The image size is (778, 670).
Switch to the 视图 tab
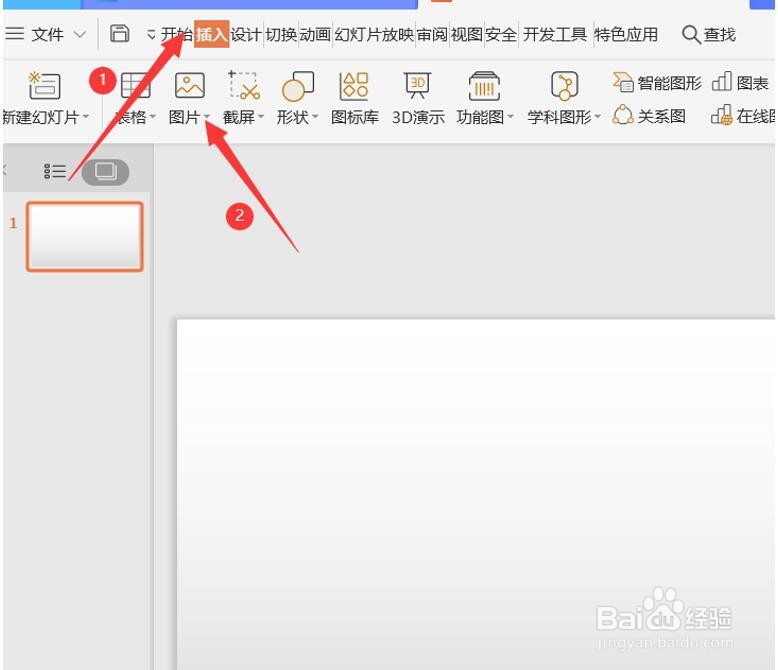tap(466, 35)
